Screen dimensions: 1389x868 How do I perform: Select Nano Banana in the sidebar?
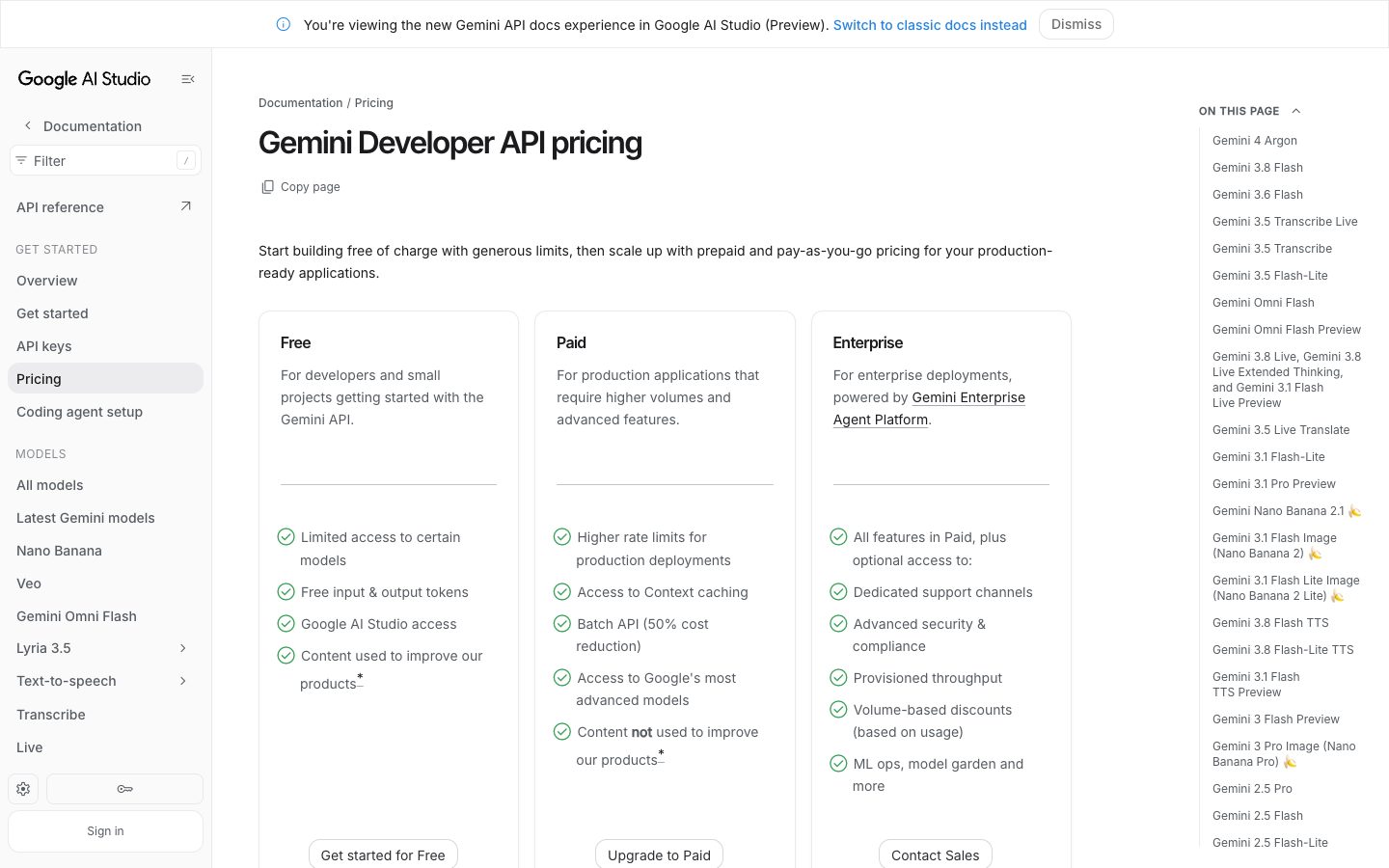click(105, 551)
